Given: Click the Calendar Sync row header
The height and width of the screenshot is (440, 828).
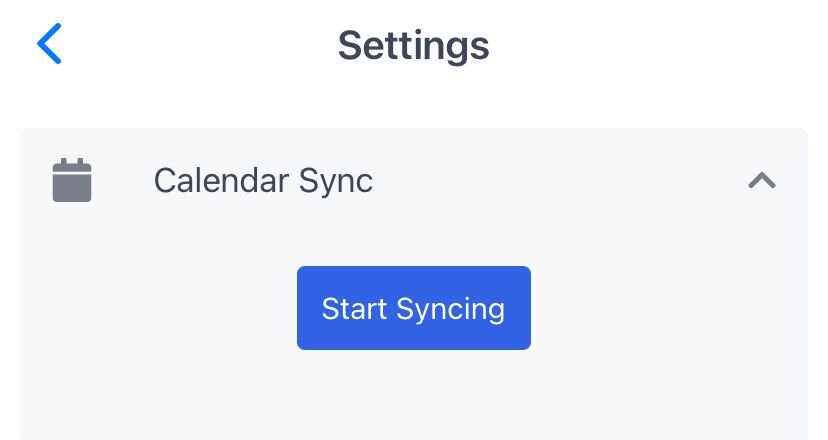Looking at the screenshot, I should 413,181.
